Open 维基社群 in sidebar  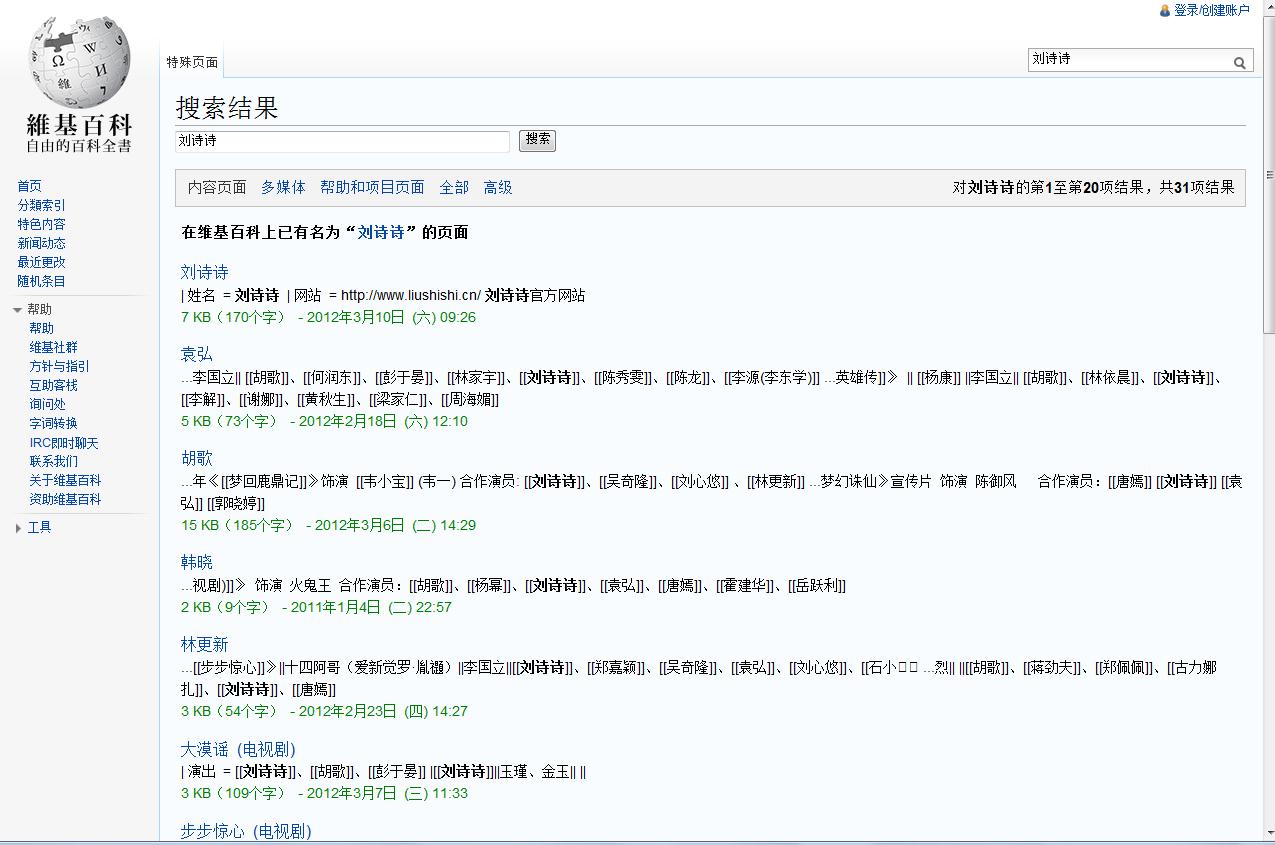coord(53,347)
